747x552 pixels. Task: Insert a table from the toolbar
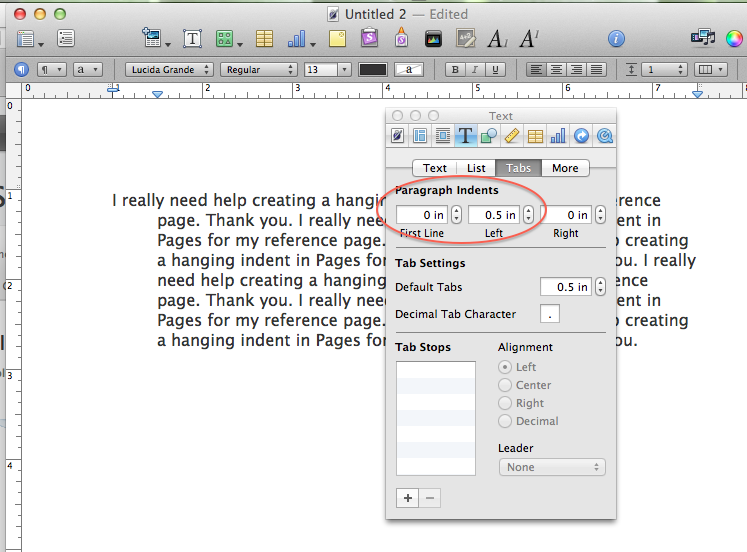(264, 39)
